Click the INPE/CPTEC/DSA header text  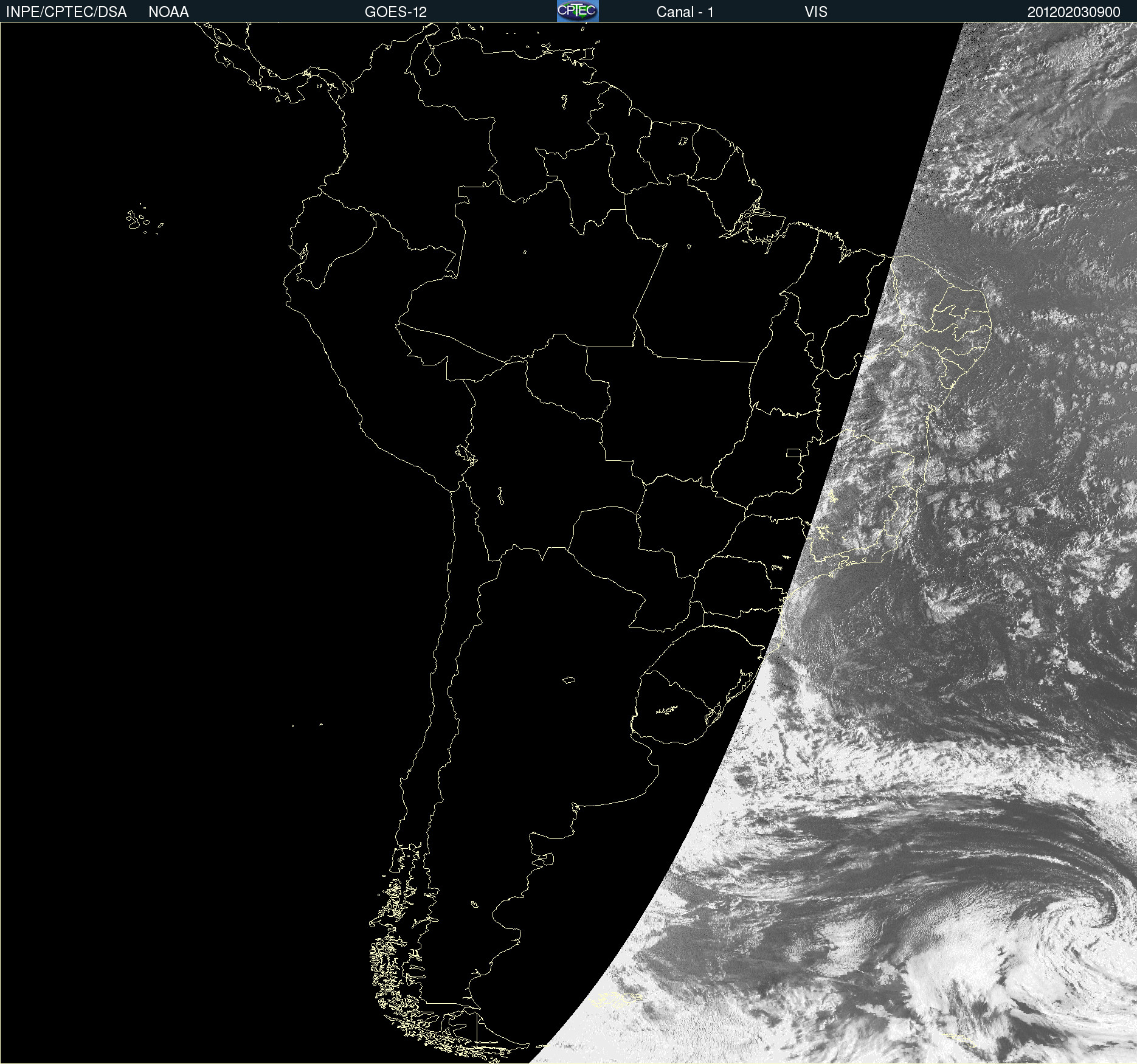(x=66, y=12)
